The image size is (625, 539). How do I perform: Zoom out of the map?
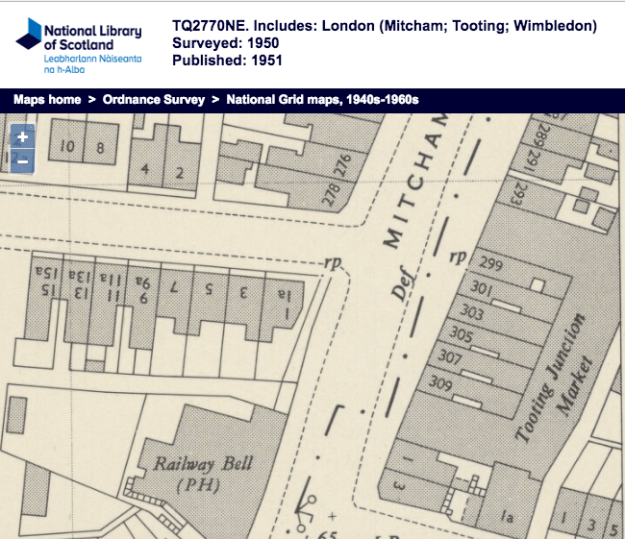click(22, 160)
